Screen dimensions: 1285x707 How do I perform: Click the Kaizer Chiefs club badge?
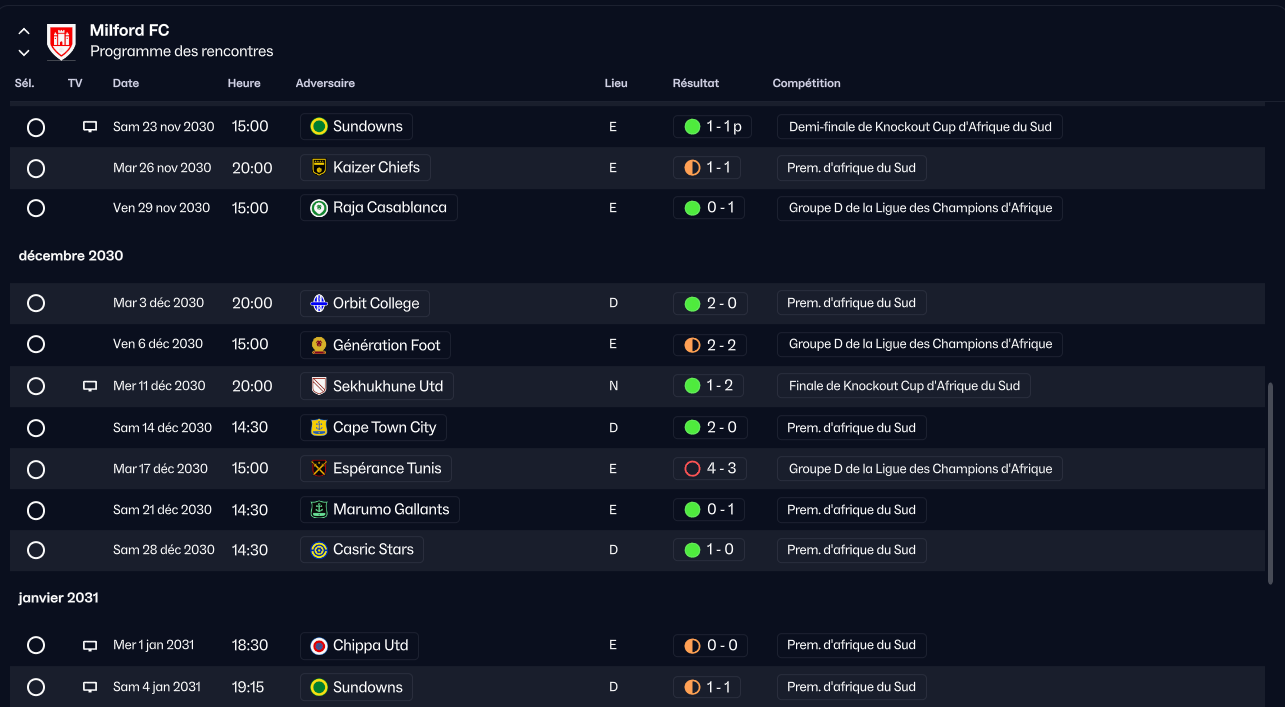(x=319, y=168)
